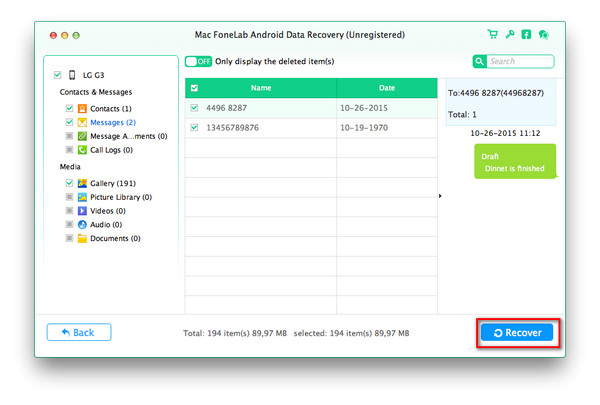This screenshot has width=600, height=405.
Task: Click the Draft Dinner is finished bubble
Action: 515,162
